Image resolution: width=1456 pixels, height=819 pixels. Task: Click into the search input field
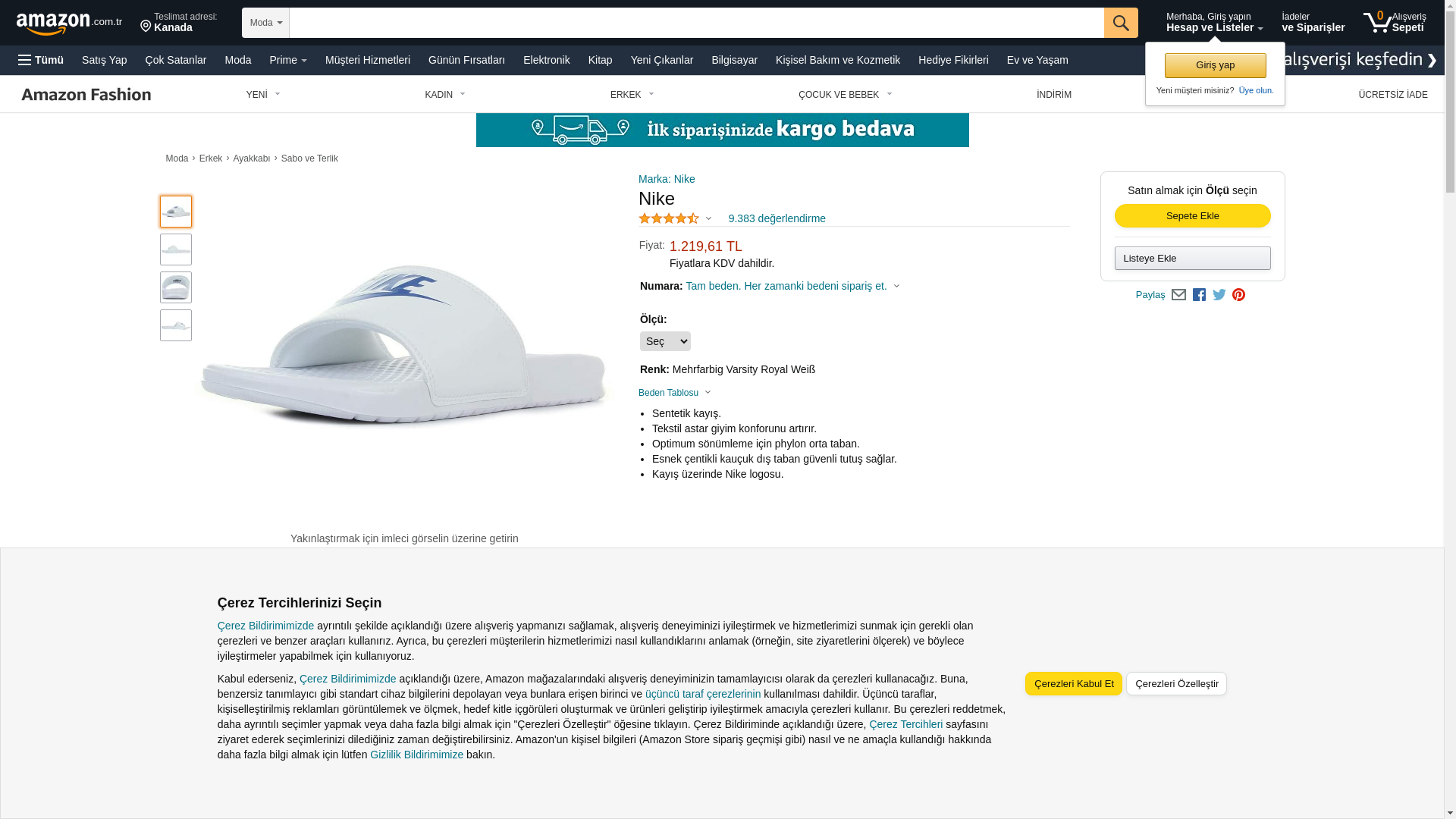pos(696,23)
